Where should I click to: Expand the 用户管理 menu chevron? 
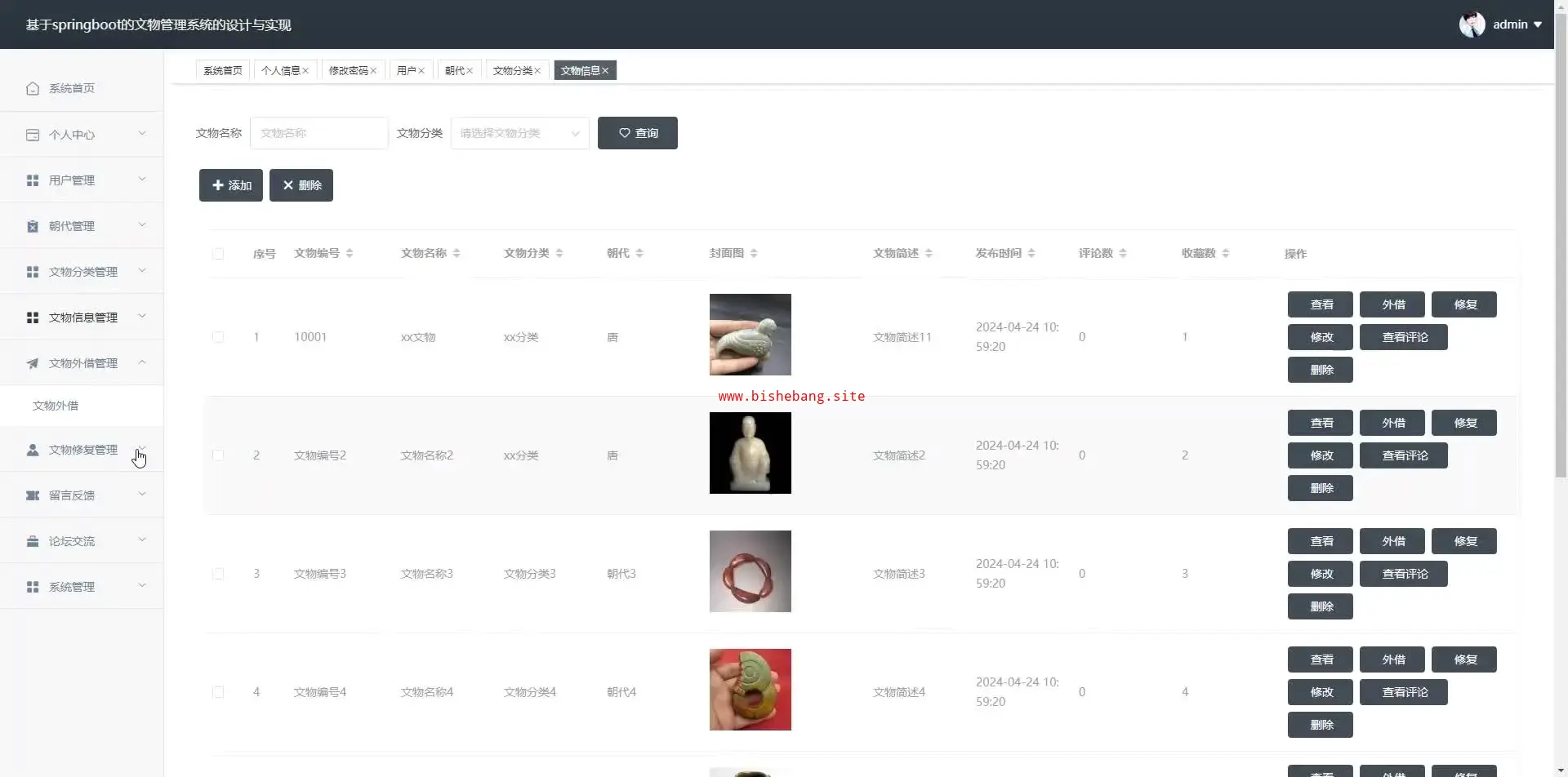click(142, 179)
